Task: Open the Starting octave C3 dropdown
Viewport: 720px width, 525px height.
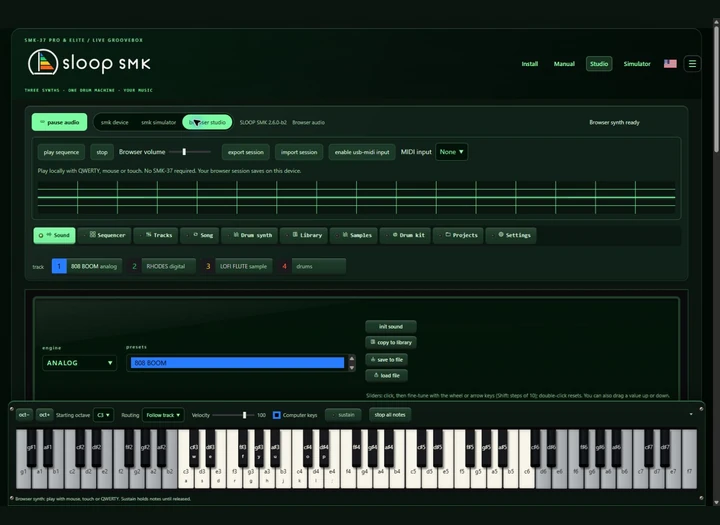Action: click(103, 415)
